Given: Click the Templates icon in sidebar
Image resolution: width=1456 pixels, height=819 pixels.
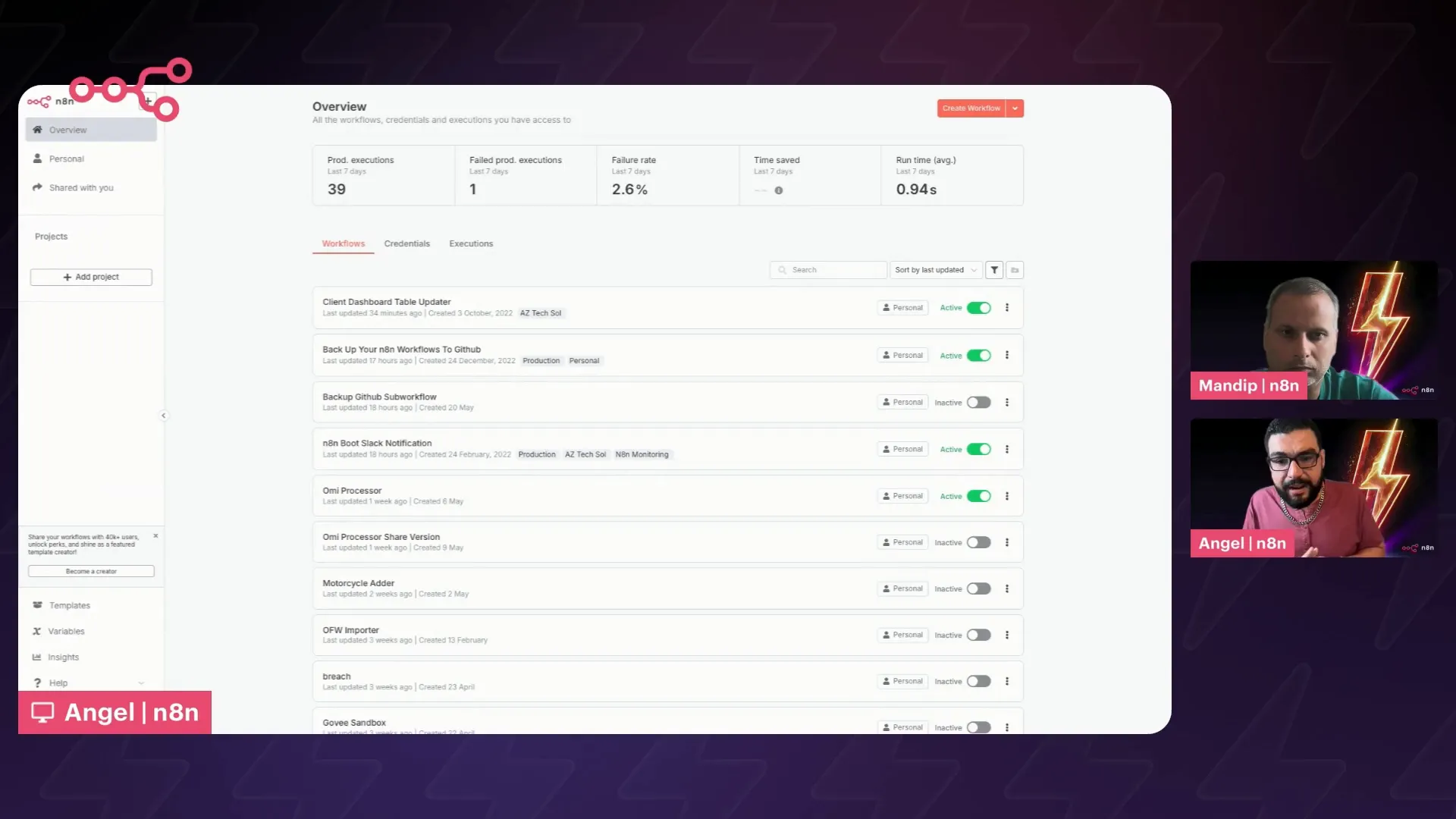Looking at the screenshot, I should coord(37,605).
